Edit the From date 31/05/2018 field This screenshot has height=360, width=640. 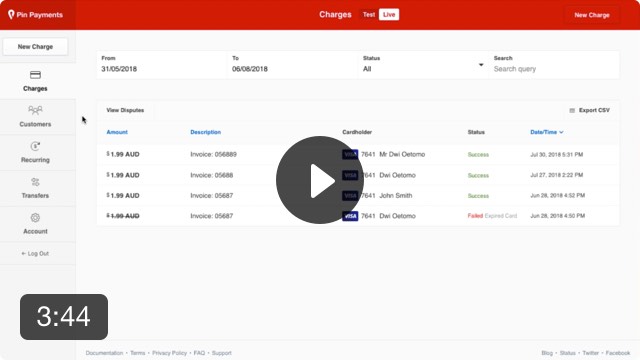click(162, 65)
